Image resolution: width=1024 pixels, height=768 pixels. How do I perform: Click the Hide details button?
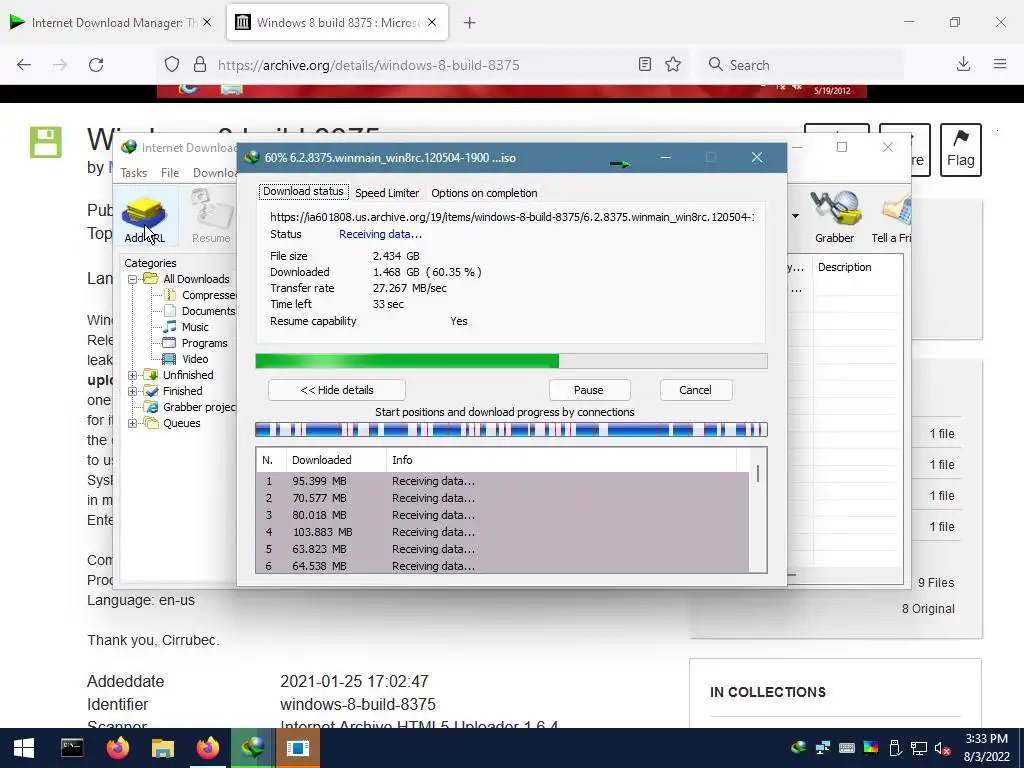tap(337, 390)
